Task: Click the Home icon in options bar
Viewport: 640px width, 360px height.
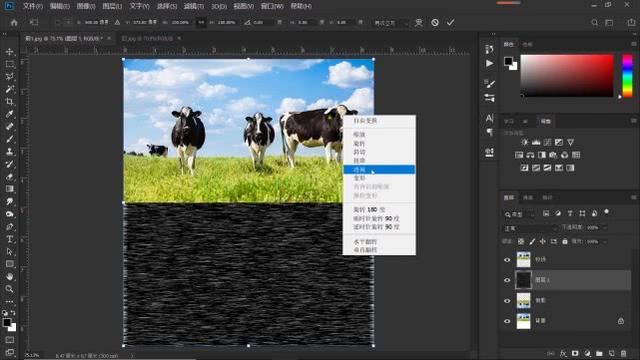Action: tap(14, 22)
